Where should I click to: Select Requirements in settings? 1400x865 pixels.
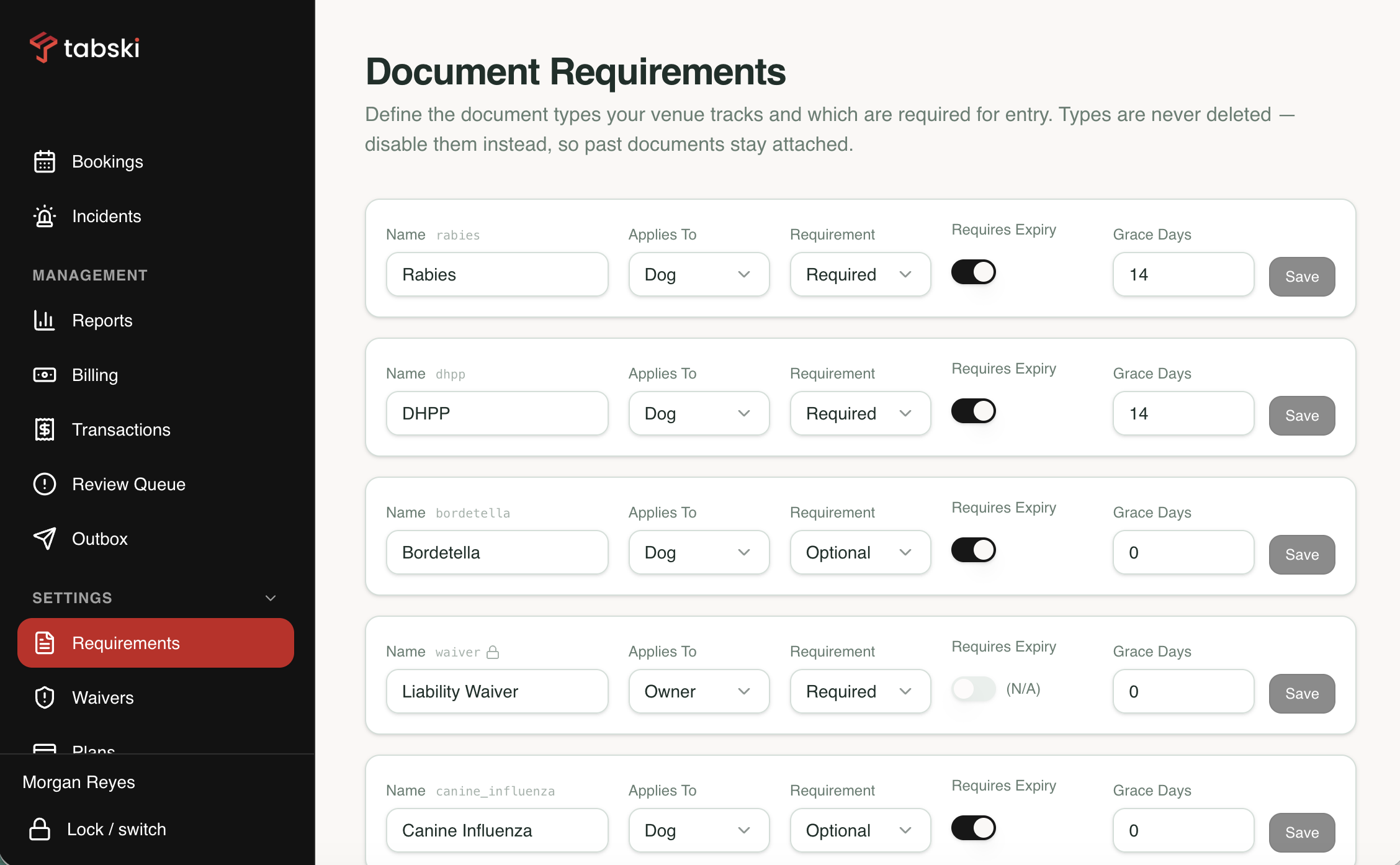click(156, 643)
